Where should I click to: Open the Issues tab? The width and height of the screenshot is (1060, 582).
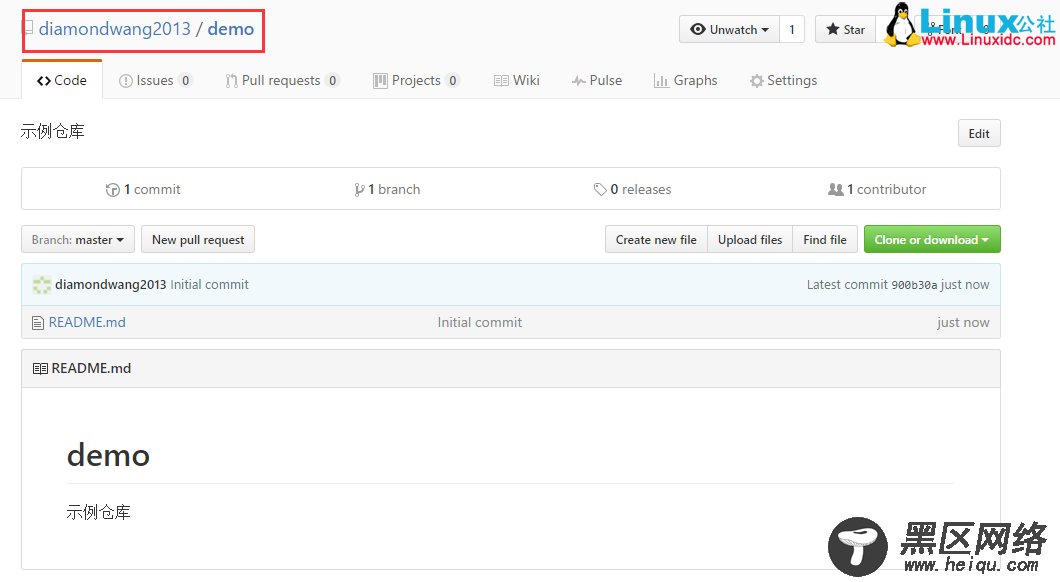(155, 80)
